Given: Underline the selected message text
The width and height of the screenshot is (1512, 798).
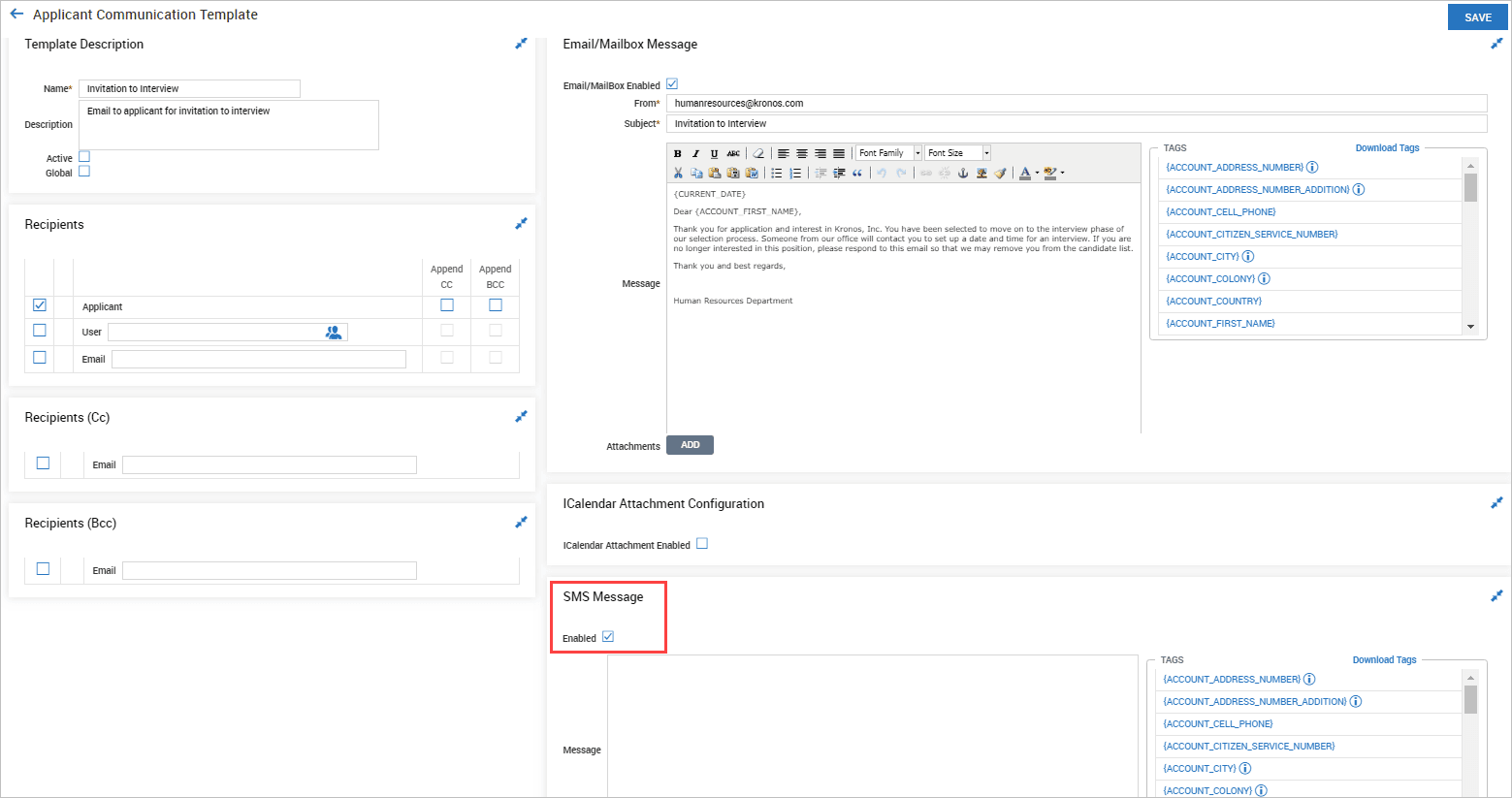Looking at the screenshot, I should 714,153.
